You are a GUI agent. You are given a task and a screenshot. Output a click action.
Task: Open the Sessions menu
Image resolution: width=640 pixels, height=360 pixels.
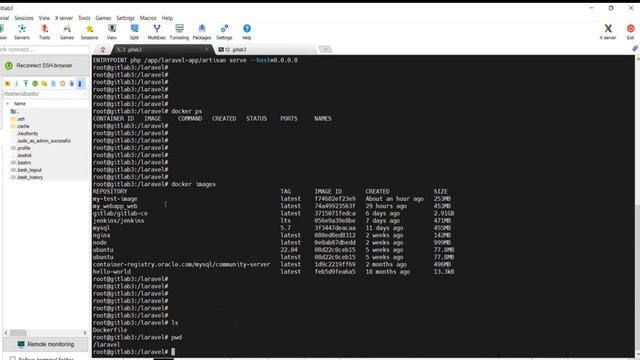(x=24, y=18)
